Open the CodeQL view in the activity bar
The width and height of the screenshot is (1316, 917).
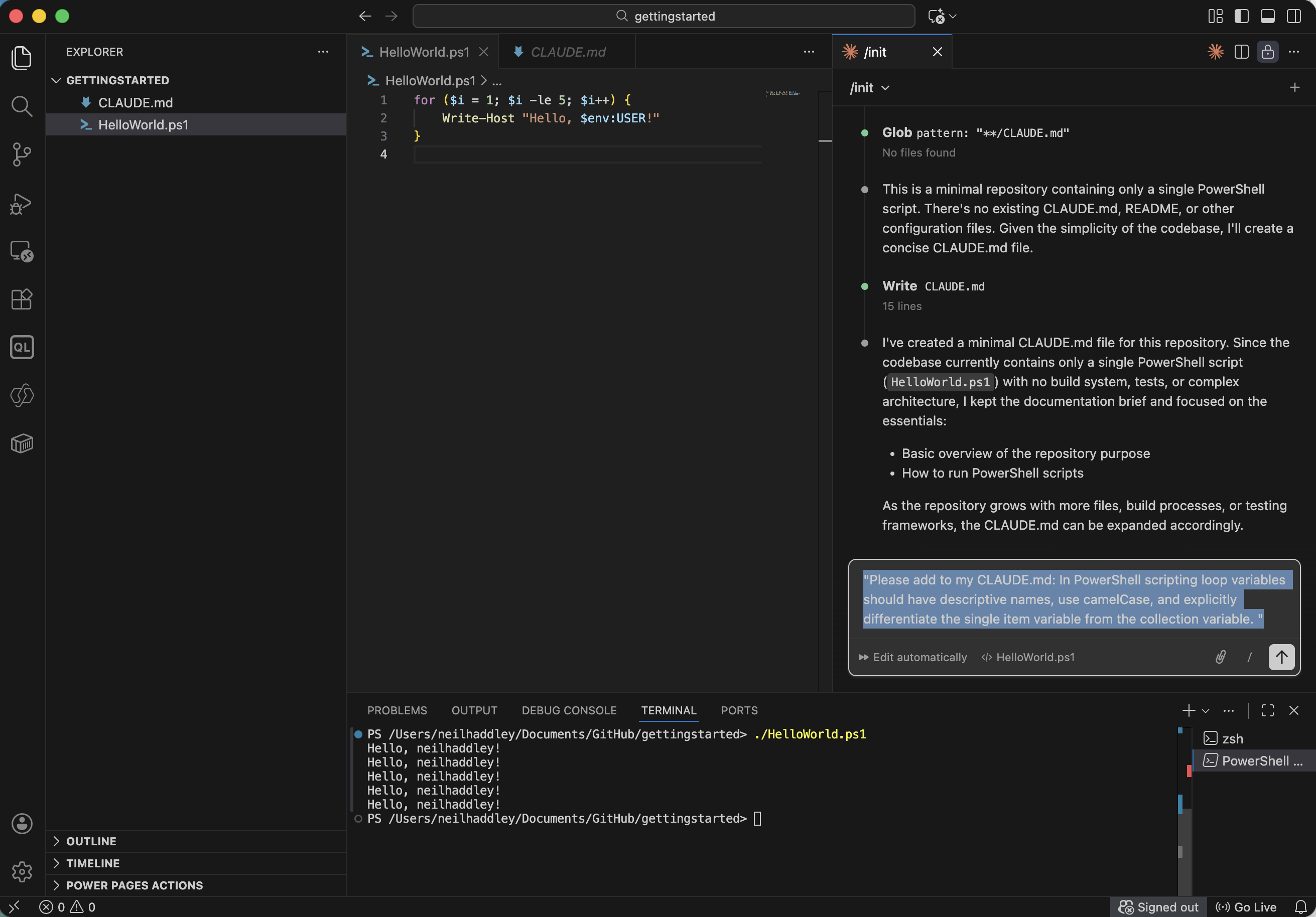pyautogui.click(x=22, y=347)
